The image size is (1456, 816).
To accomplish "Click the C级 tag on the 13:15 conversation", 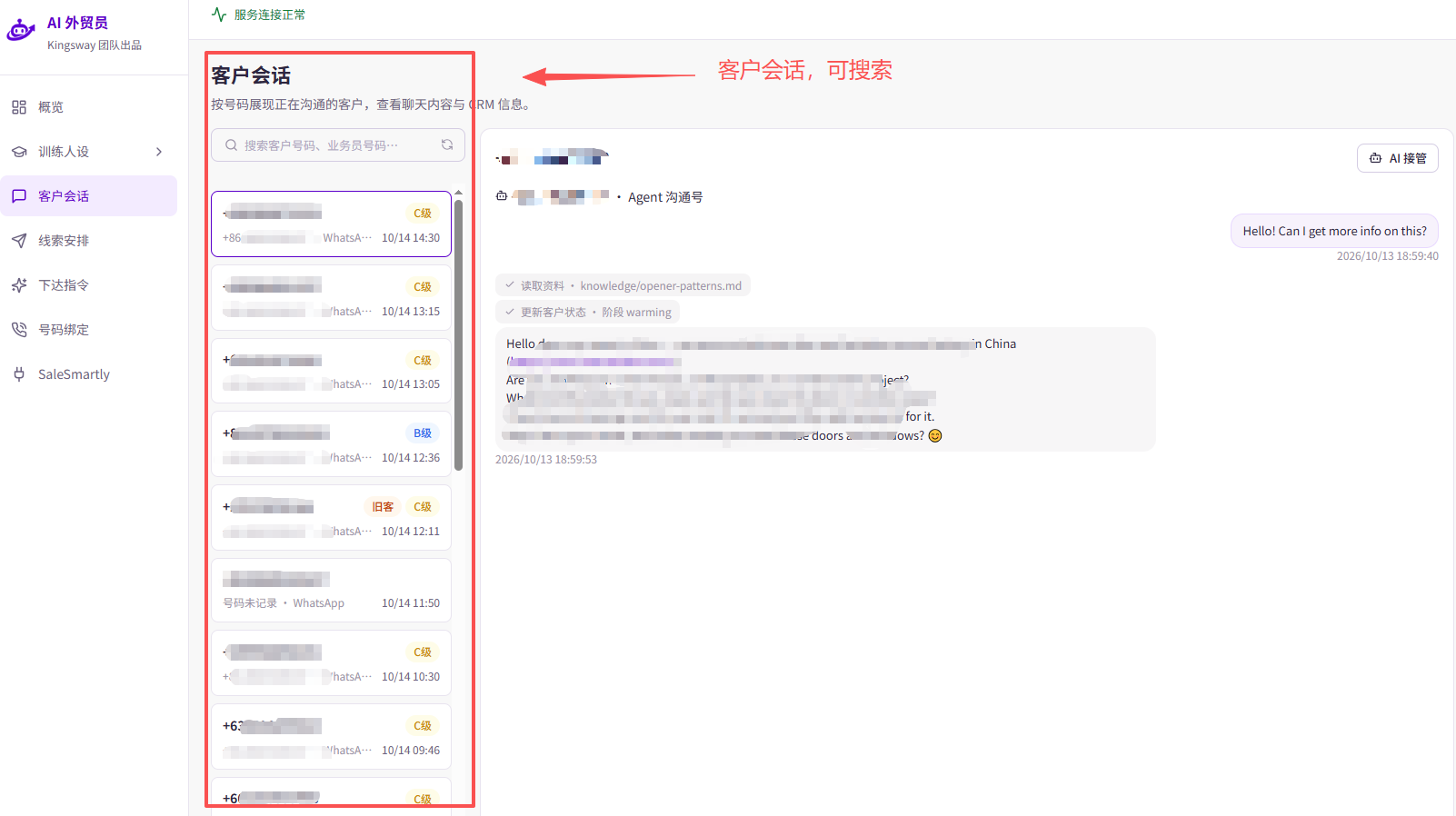I will tap(423, 287).
